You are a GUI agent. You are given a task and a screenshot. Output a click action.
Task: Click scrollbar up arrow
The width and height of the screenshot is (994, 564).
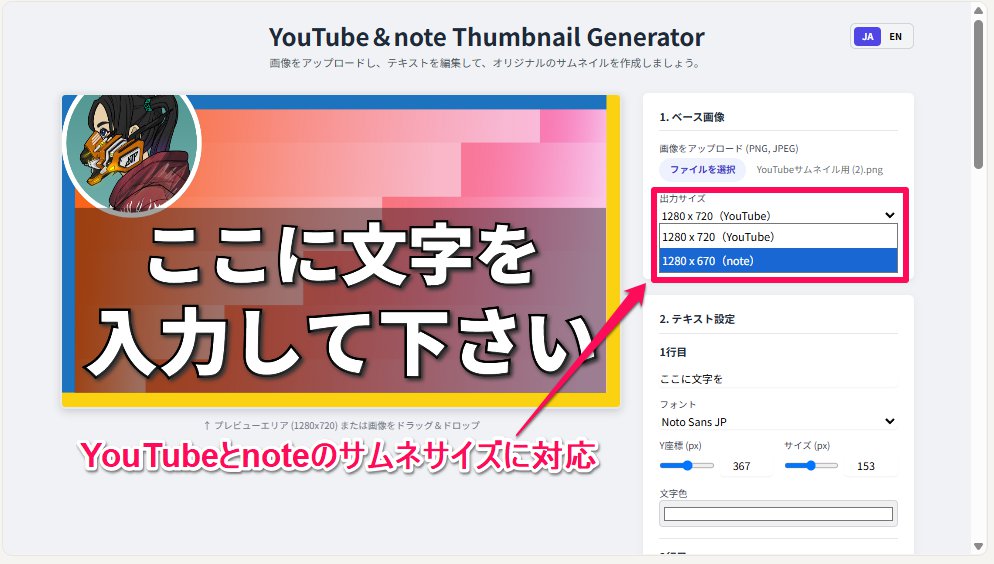[978, 11]
